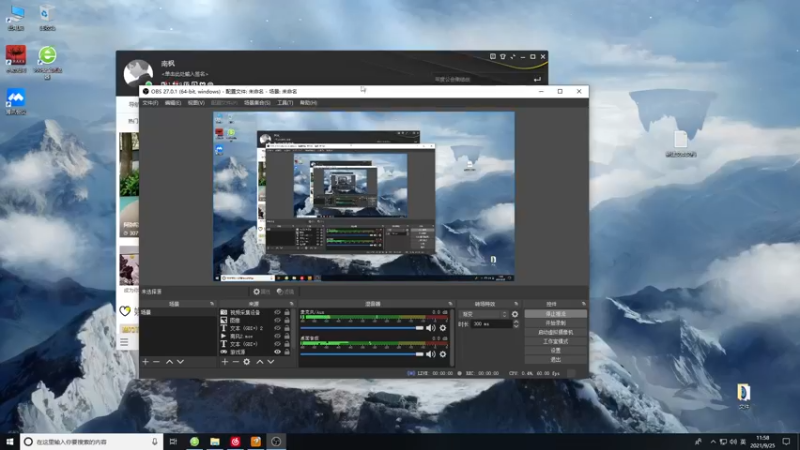
Task: Open the 场景 dock panel options
Action: [x=211, y=303]
